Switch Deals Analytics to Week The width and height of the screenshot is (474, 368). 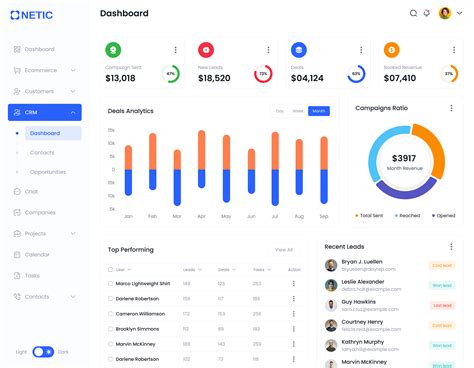[298, 111]
